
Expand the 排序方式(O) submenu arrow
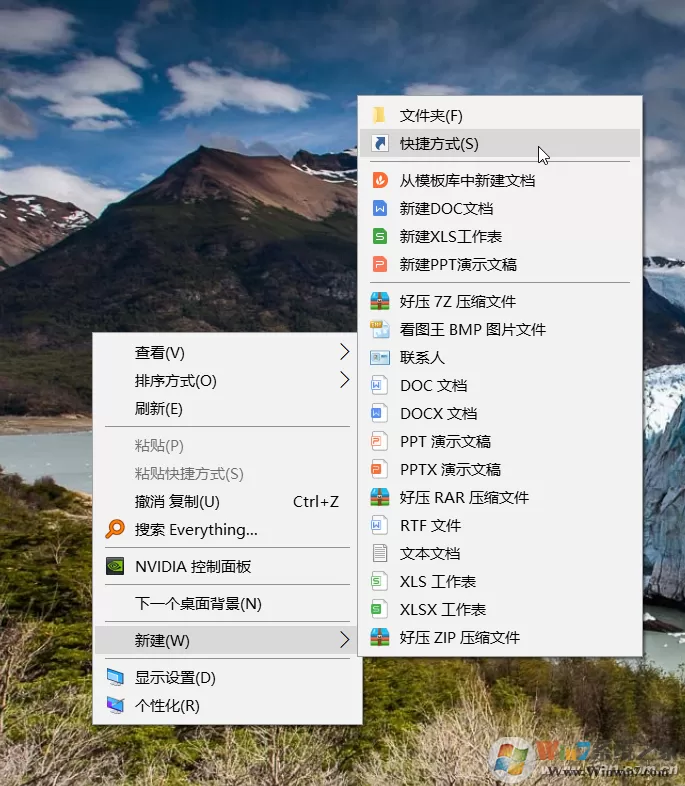coord(344,380)
